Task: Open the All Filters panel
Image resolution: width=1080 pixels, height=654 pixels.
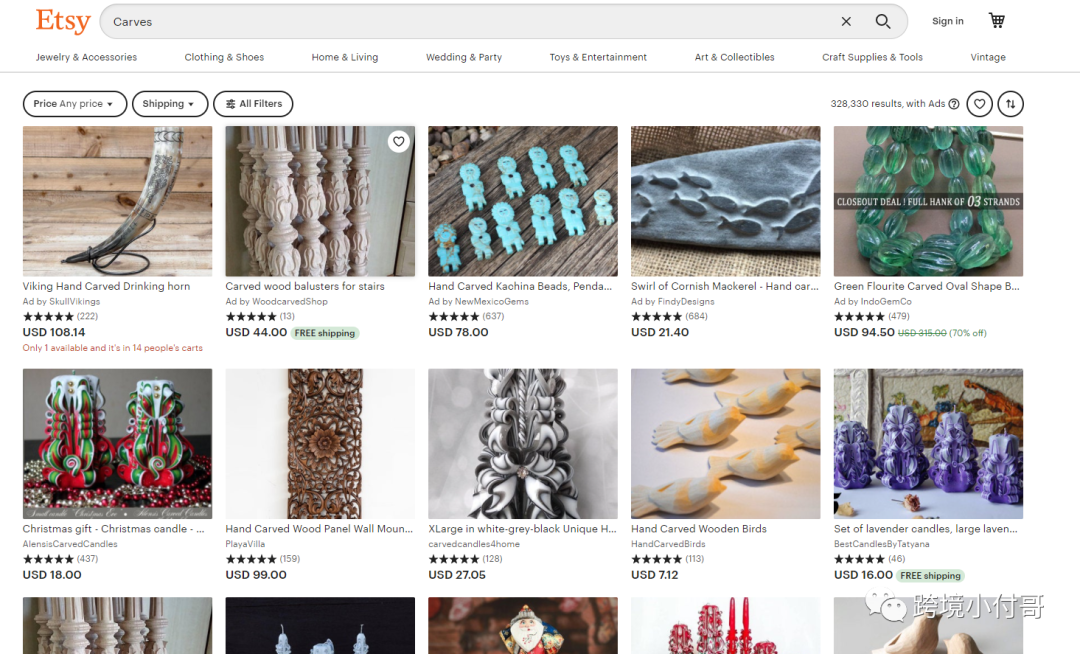Action: [253, 104]
